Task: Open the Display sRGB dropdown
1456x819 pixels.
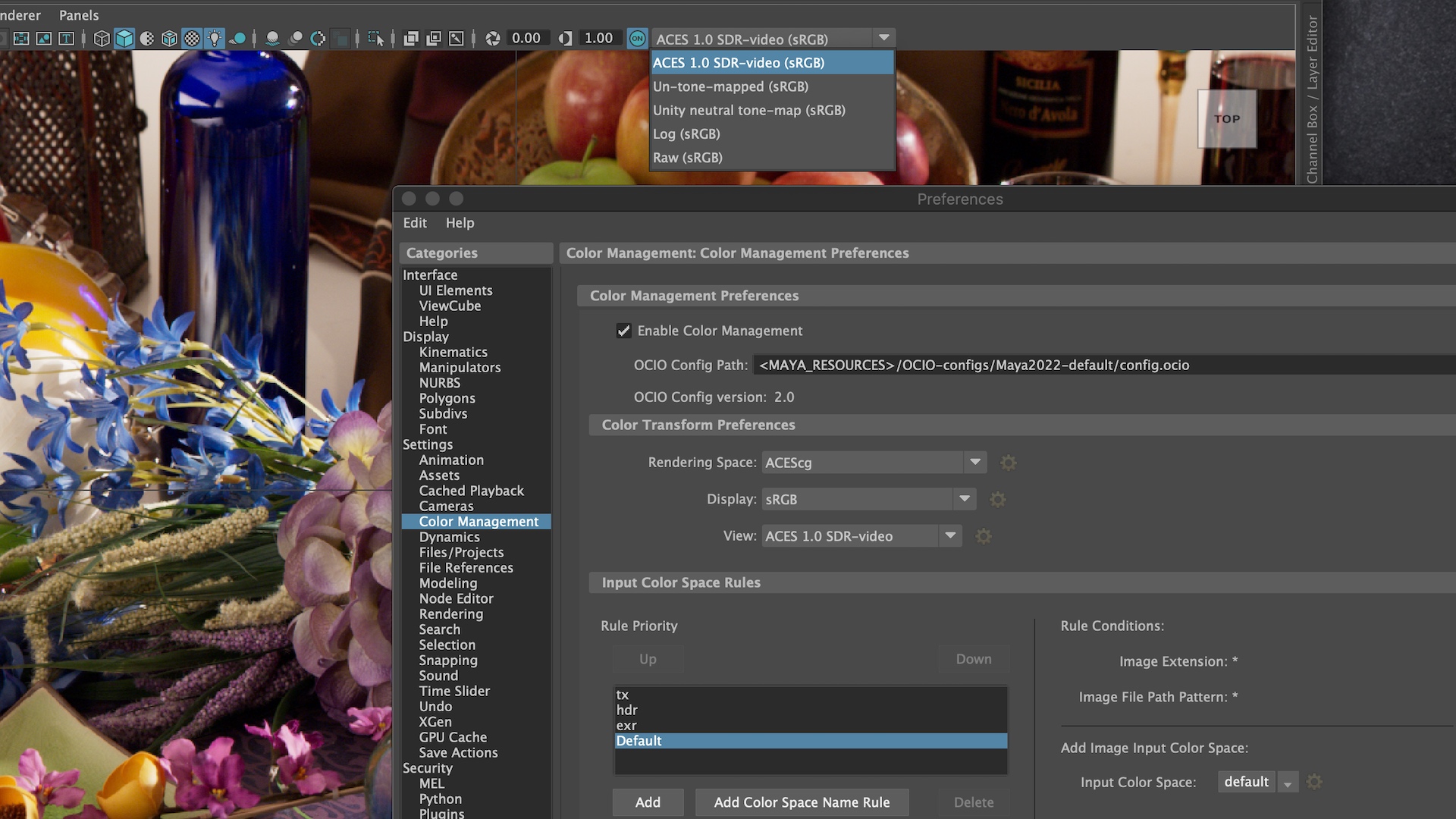Action: click(x=964, y=500)
